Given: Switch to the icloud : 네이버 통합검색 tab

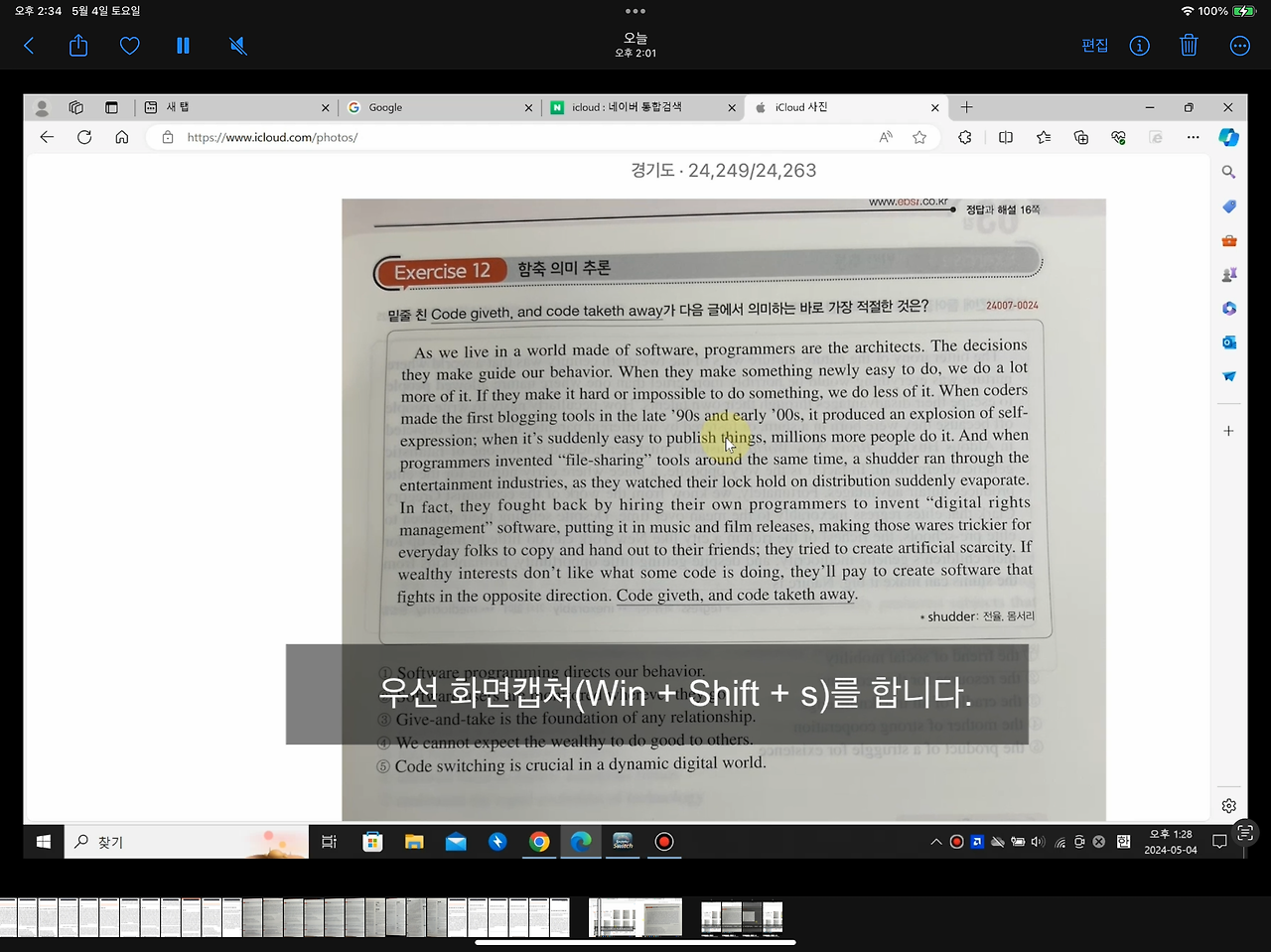Looking at the screenshot, I should click(642, 107).
